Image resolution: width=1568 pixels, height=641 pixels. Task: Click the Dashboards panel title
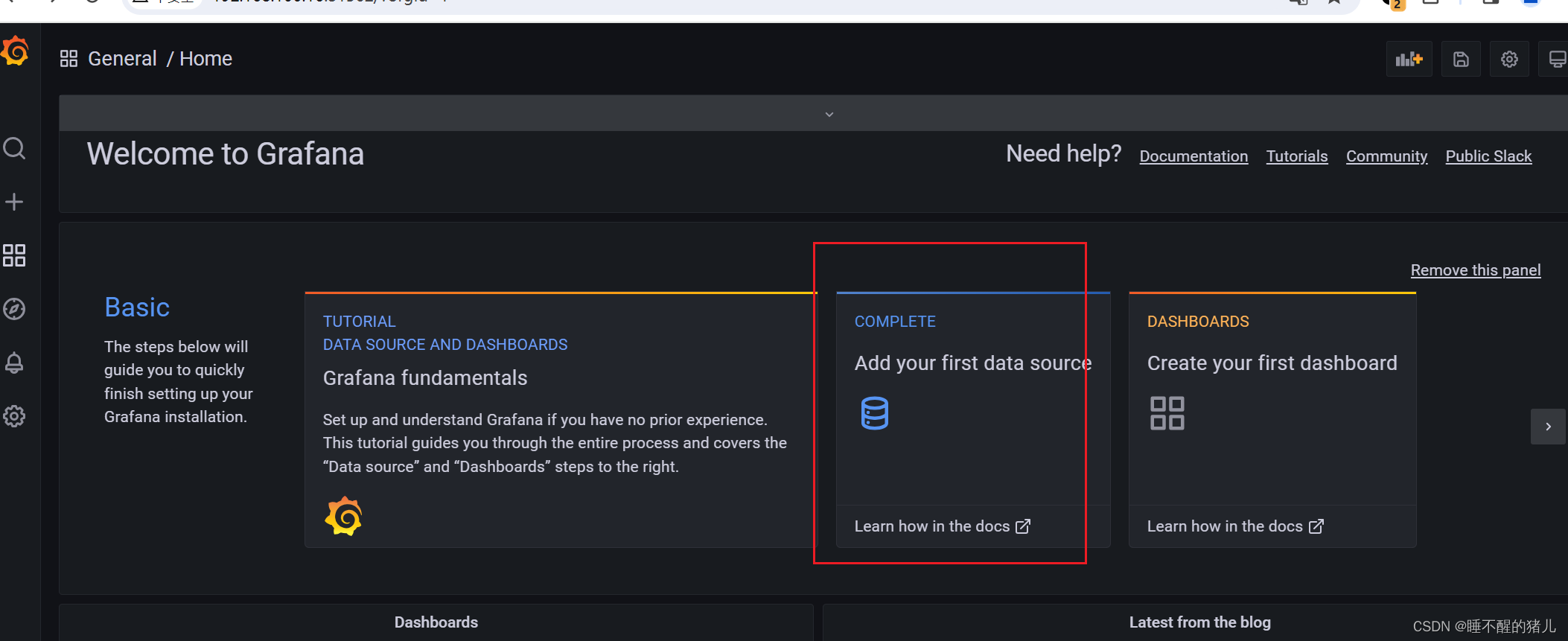[x=436, y=622]
